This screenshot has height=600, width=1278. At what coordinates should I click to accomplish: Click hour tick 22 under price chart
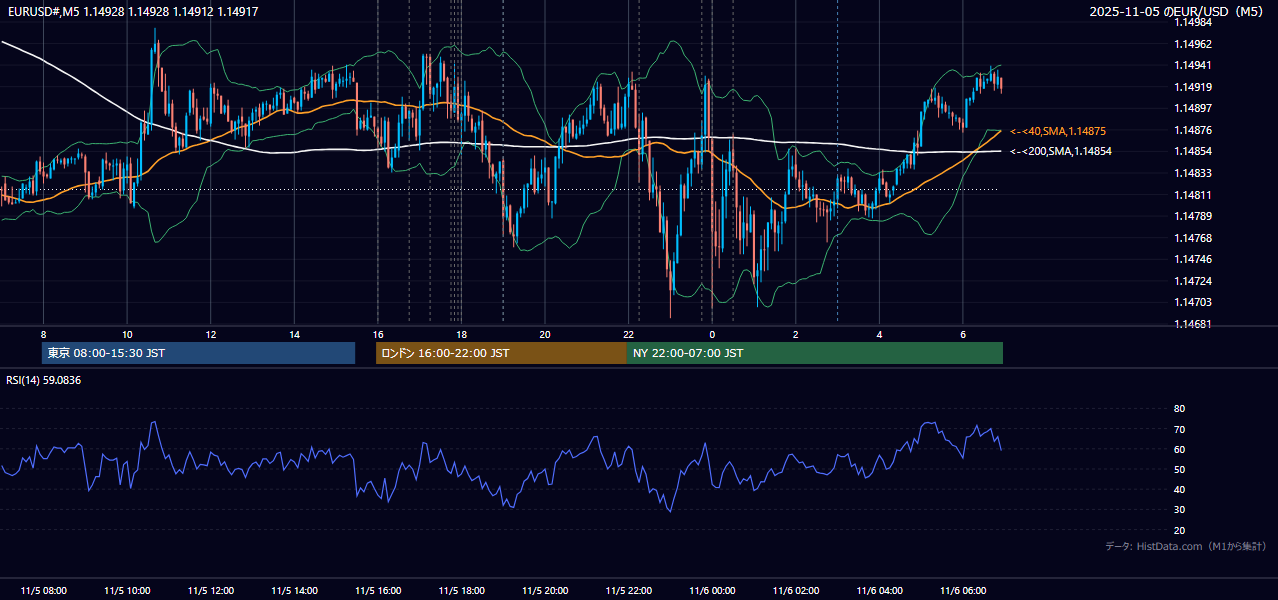(x=629, y=334)
